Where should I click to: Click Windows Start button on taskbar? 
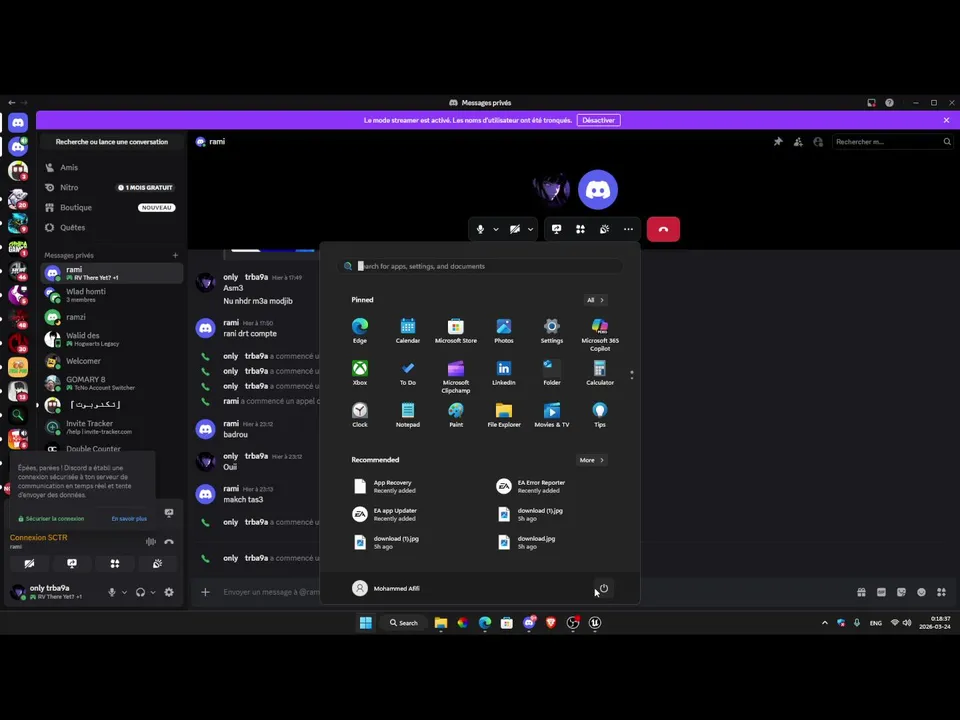pyautogui.click(x=366, y=623)
